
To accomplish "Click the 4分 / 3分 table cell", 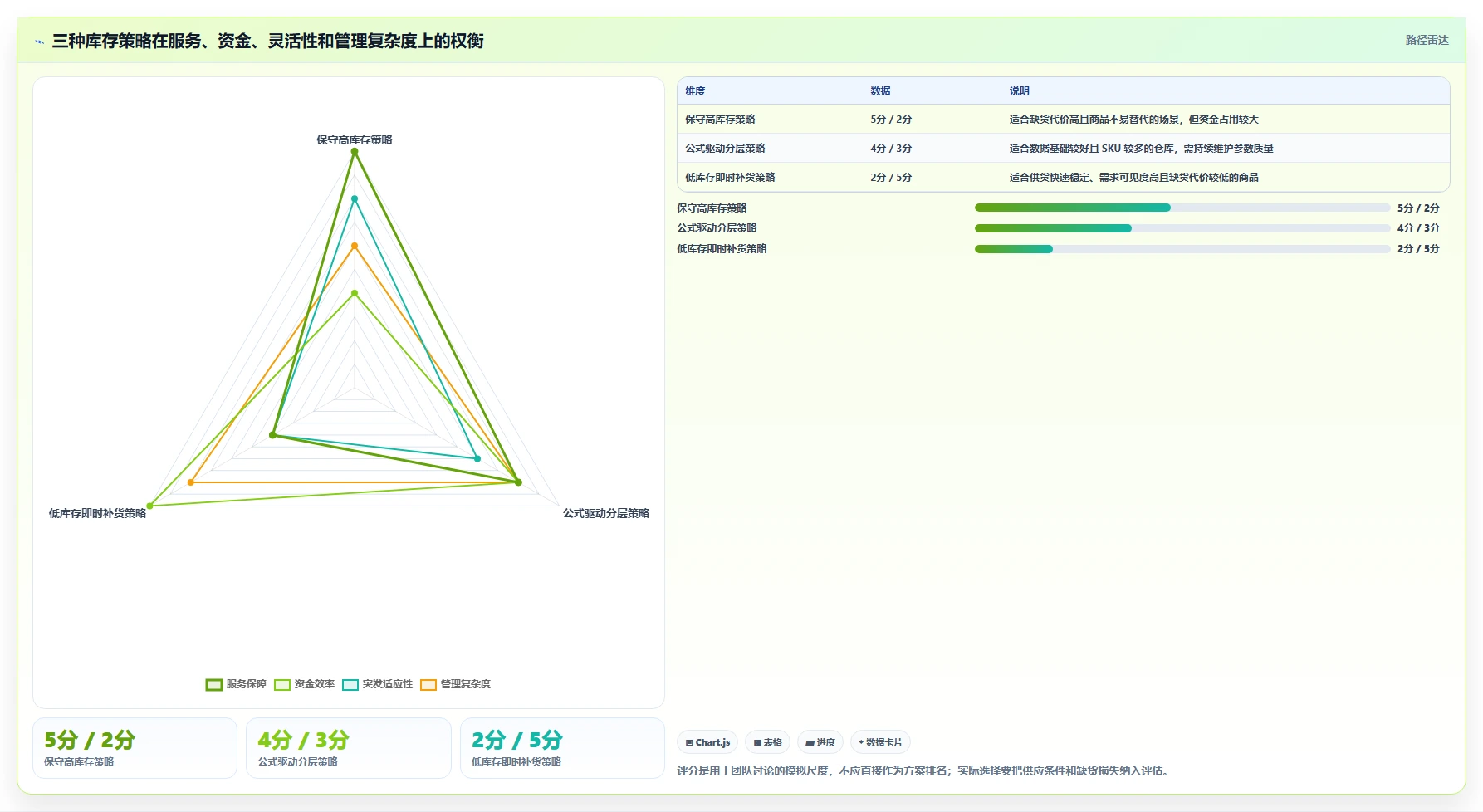I will 891,149.
